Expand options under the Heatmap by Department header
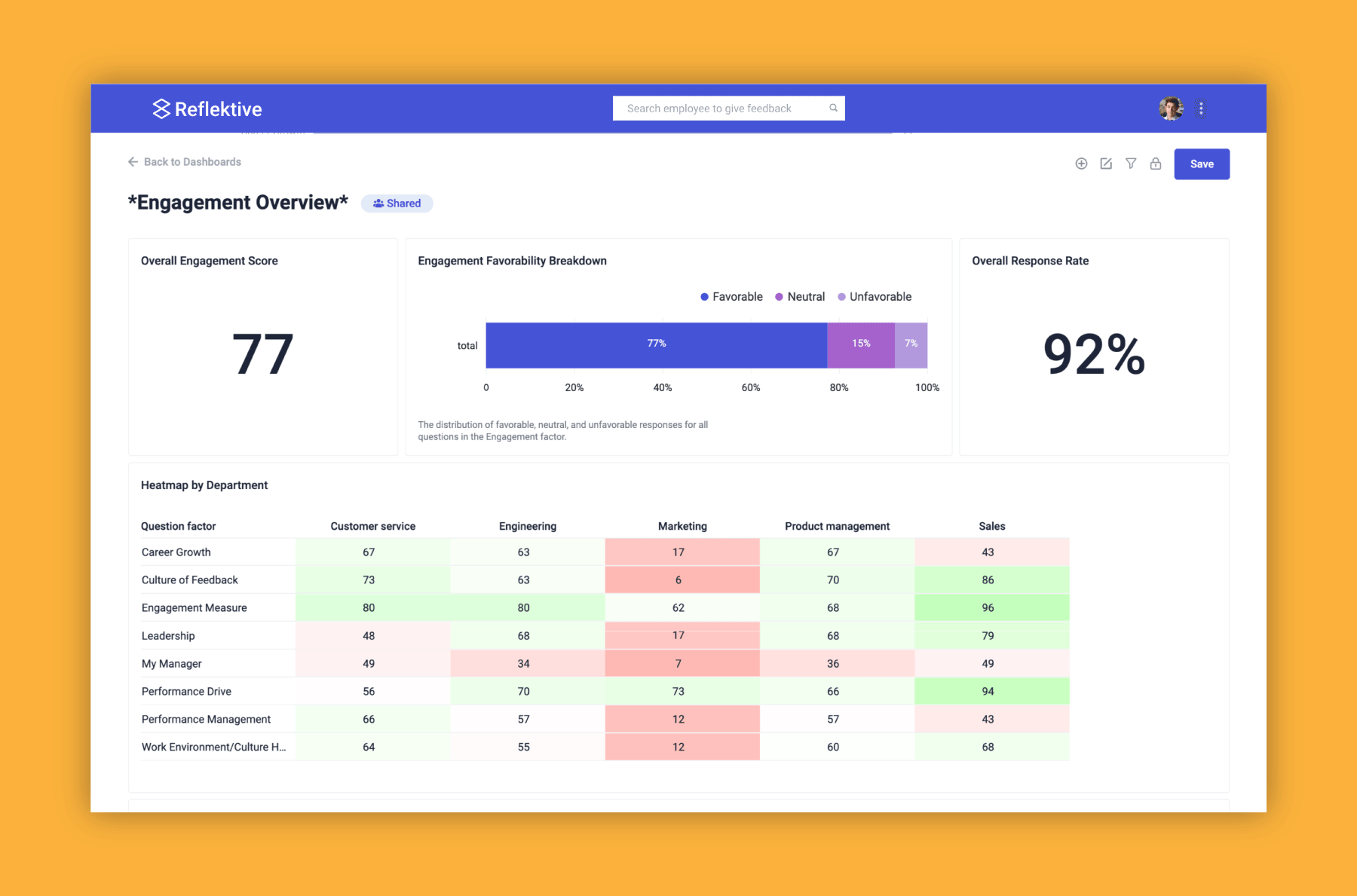The height and width of the screenshot is (896, 1357). (204, 485)
